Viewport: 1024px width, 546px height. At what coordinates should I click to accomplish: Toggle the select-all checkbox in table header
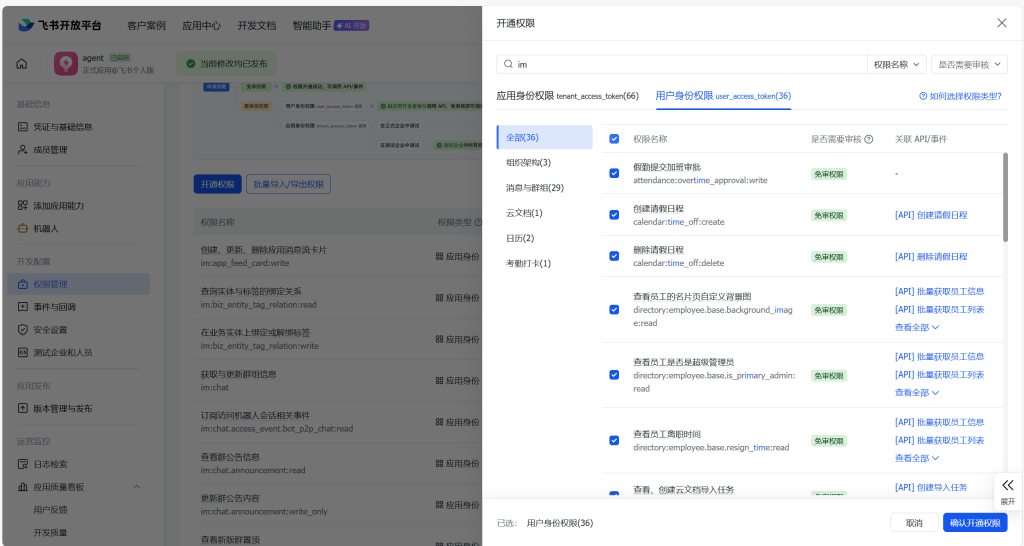[x=614, y=139]
